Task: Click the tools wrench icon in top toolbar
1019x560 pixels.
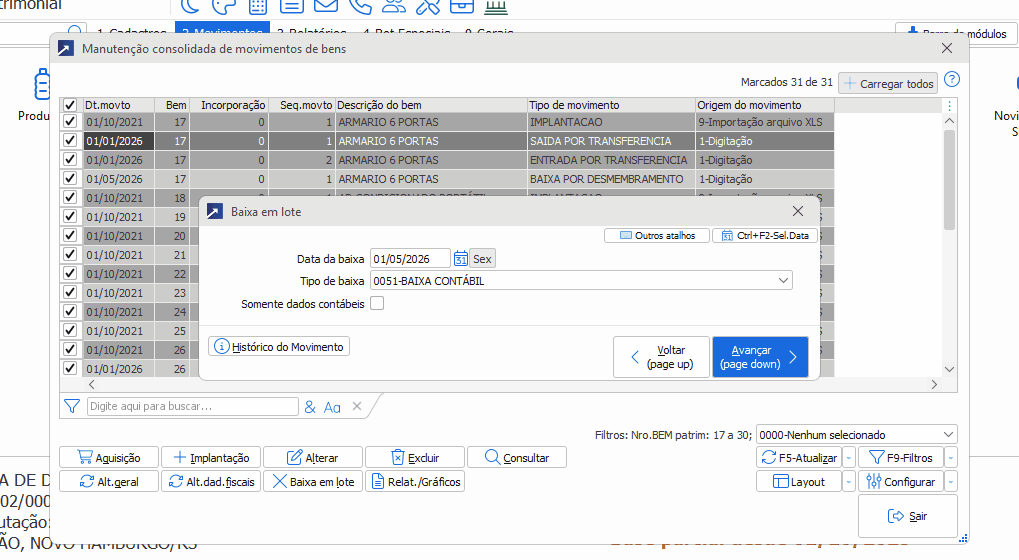Action: click(428, 6)
